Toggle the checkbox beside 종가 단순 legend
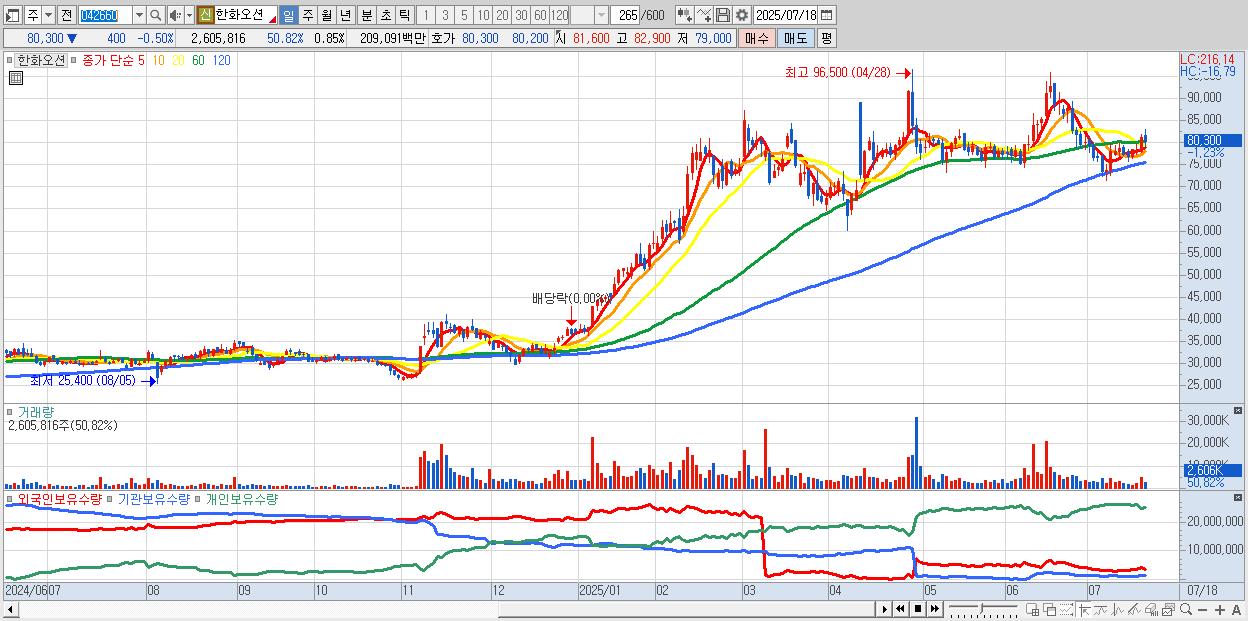 pyautogui.click(x=74, y=60)
